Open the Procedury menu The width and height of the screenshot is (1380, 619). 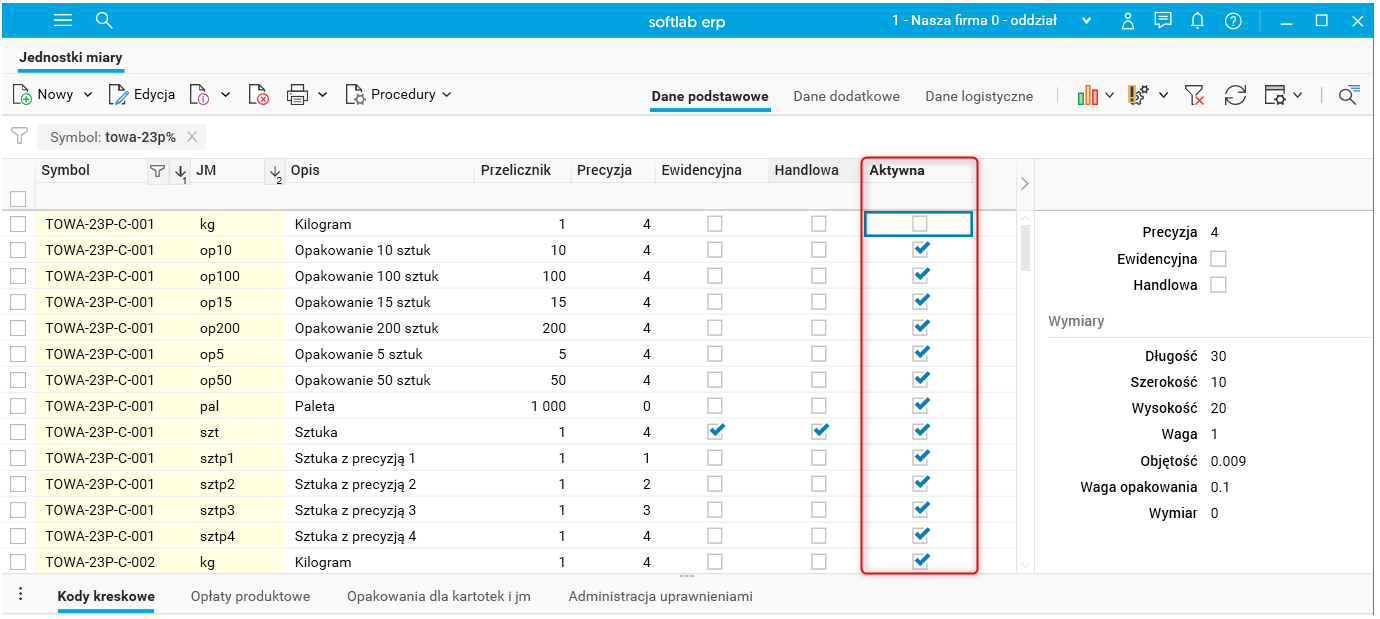coord(398,95)
